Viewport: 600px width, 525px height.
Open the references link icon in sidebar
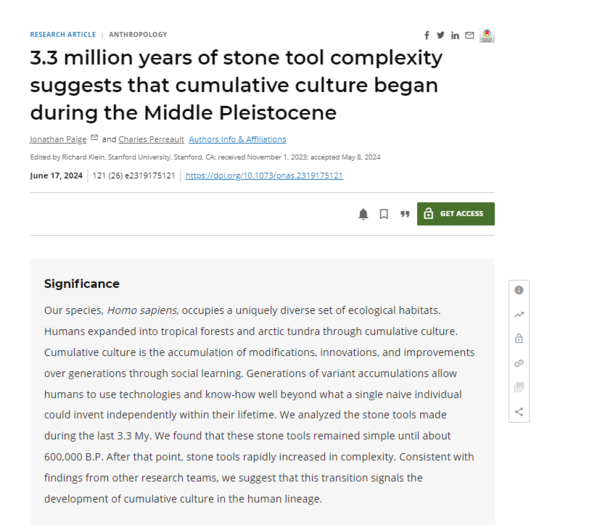coord(519,363)
